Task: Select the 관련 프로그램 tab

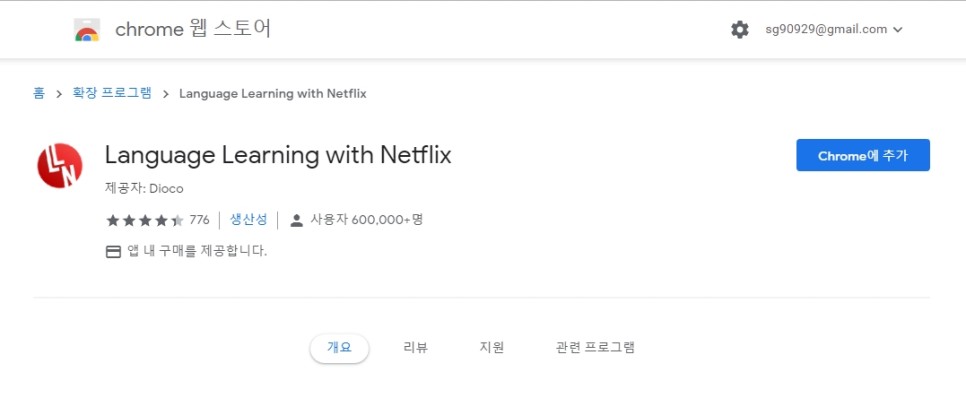Action: click(x=595, y=347)
